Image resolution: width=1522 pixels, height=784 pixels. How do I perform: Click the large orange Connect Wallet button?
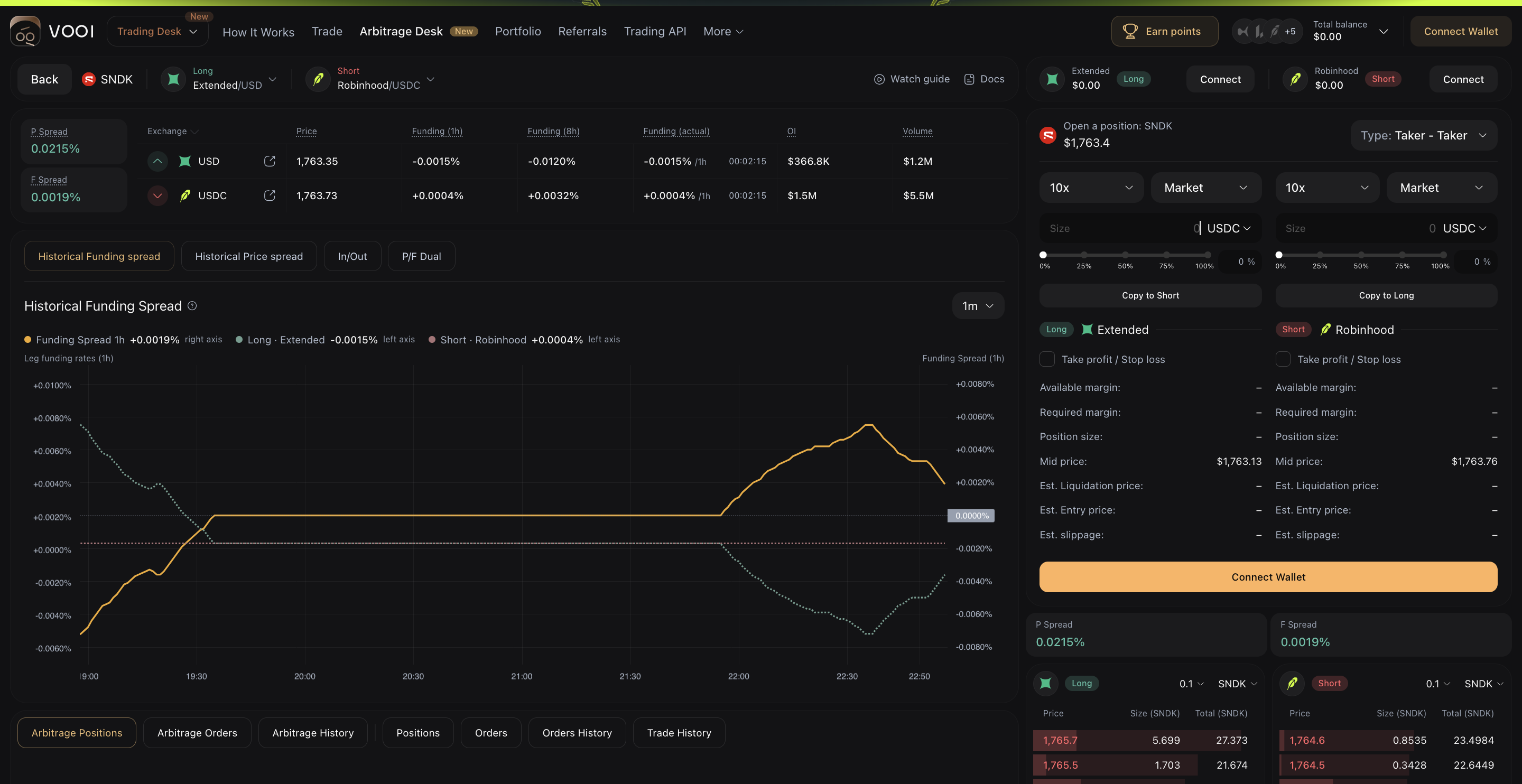pos(1268,576)
